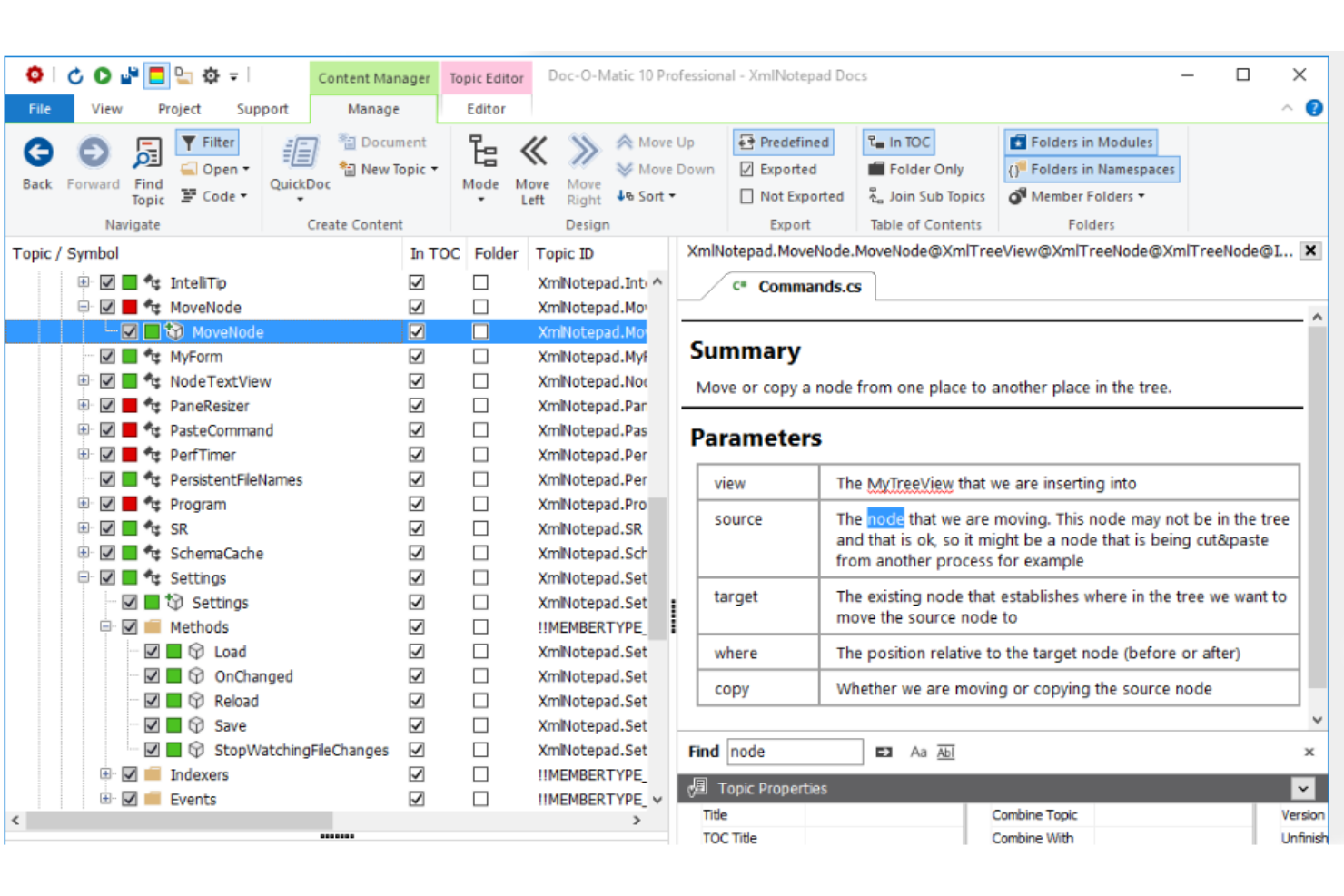Switch to the Topic Editor tab

tap(487, 78)
